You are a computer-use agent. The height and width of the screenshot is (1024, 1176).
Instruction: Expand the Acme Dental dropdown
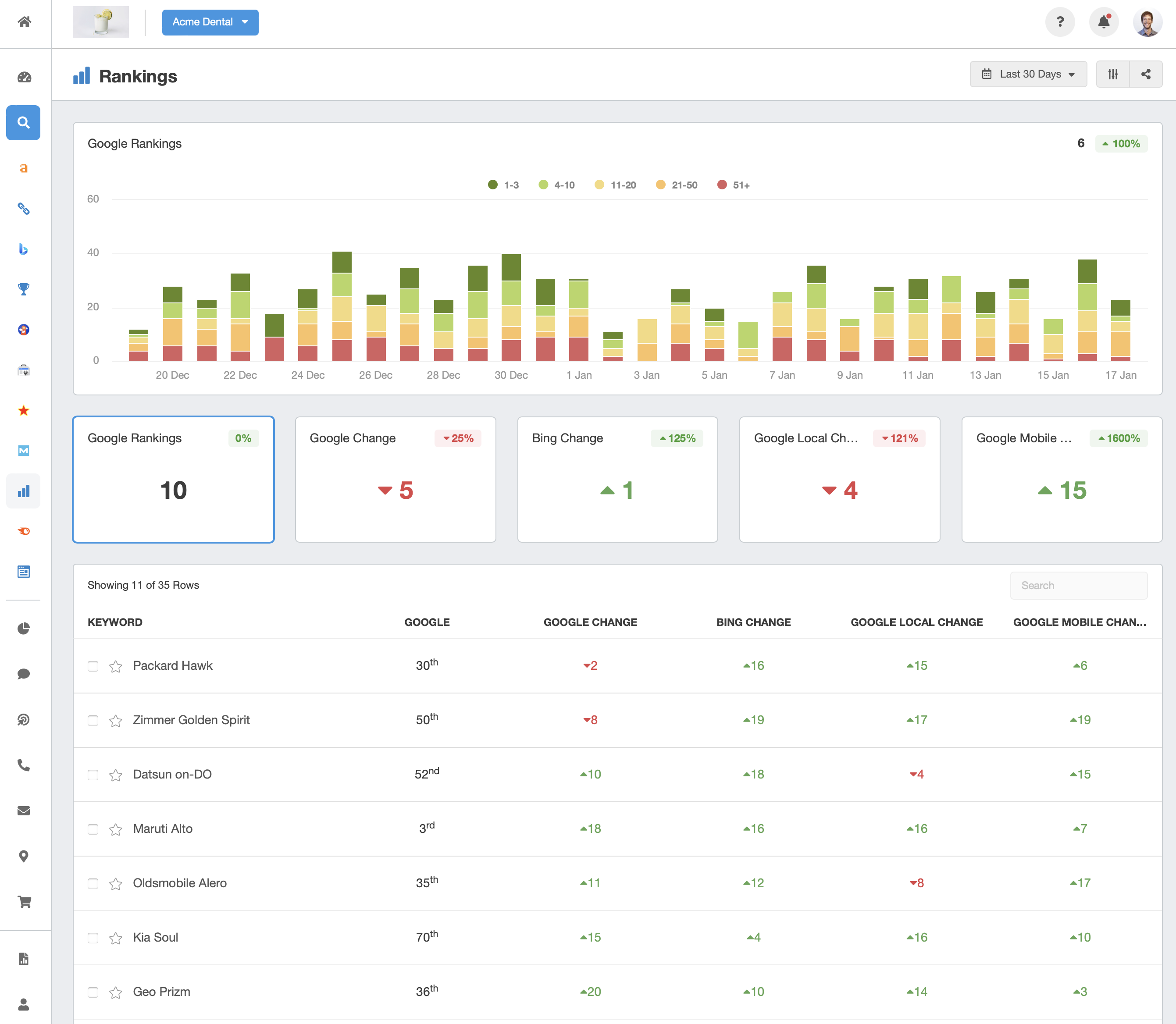(210, 22)
